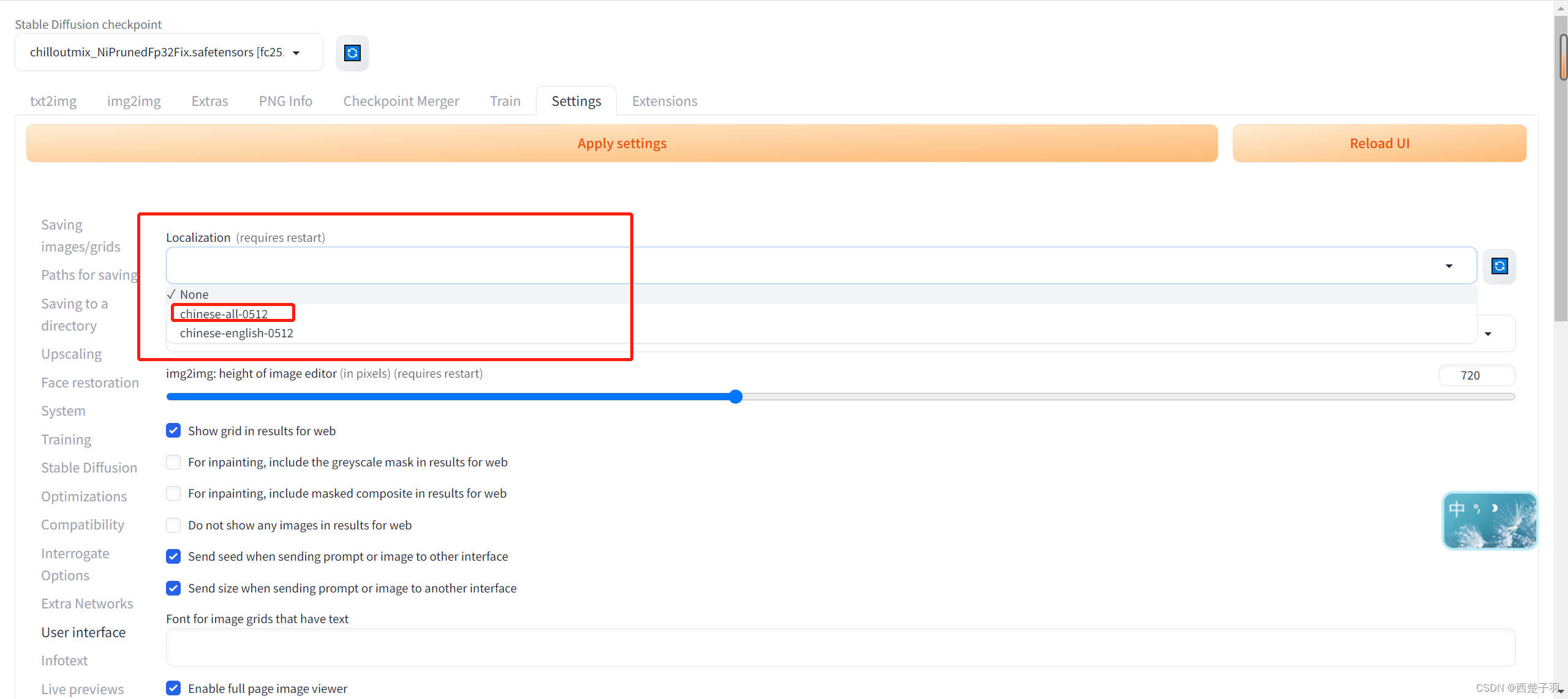Click the Stable Diffusion checkpoint refresh icon
The image size is (1568, 699).
[x=352, y=52]
